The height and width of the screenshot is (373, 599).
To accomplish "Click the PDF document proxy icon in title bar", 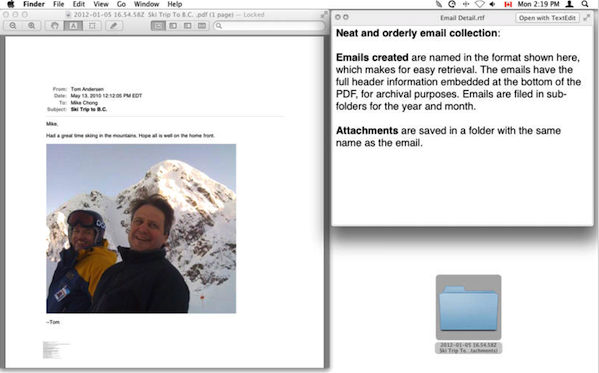I will [x=68, y=15].
